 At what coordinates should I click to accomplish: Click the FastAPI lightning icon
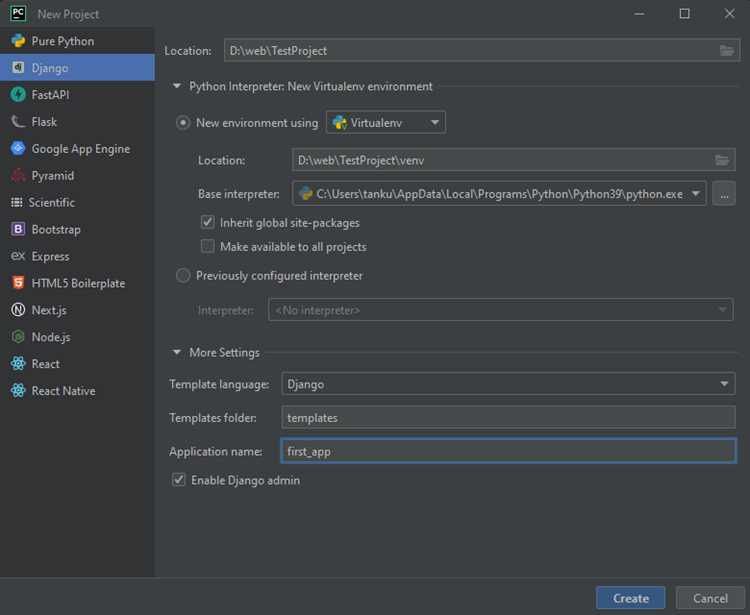point(18,95)
